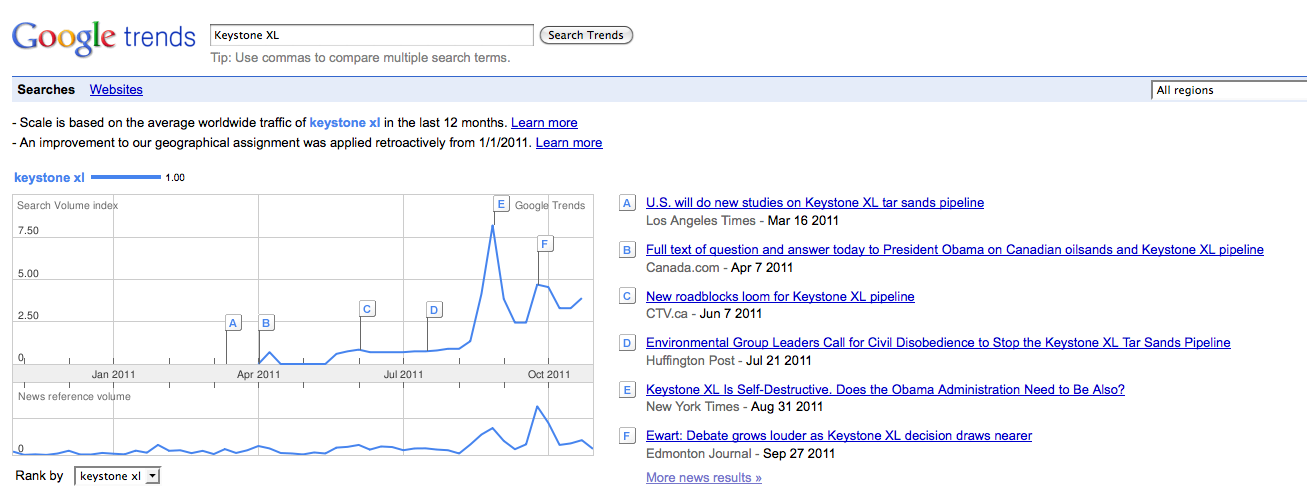Expand the Rank by keystone xl dropdown
The height and width of the screenshot is (498, 1307).
click(117, 477)
